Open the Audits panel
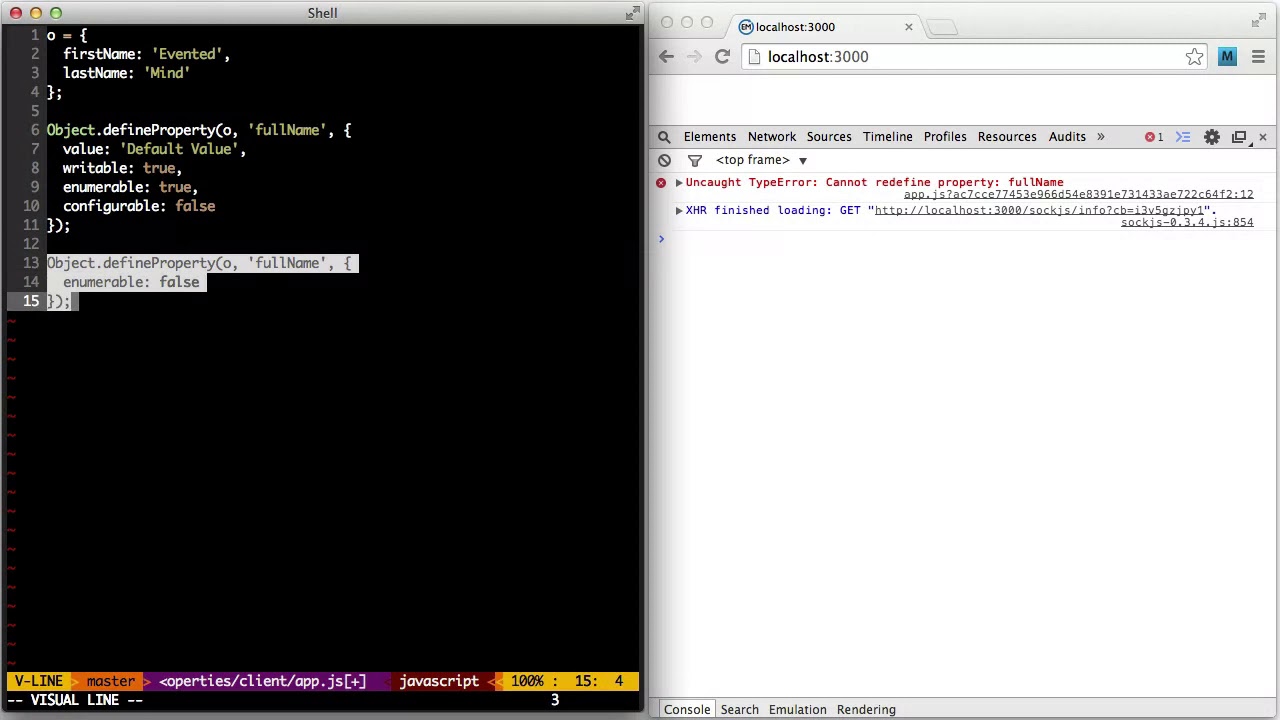Screen dimensions: 1280x720 pos(1067,137)
